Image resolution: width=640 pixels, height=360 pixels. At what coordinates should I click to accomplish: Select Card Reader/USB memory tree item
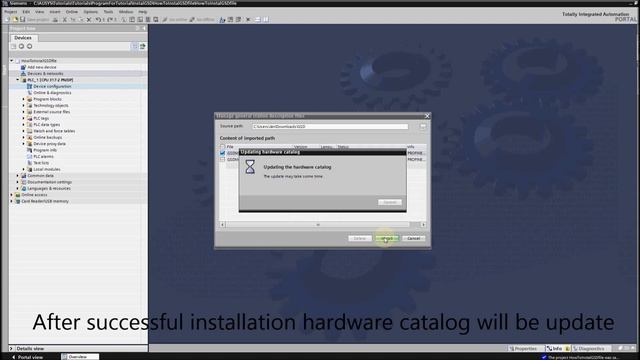44,201
